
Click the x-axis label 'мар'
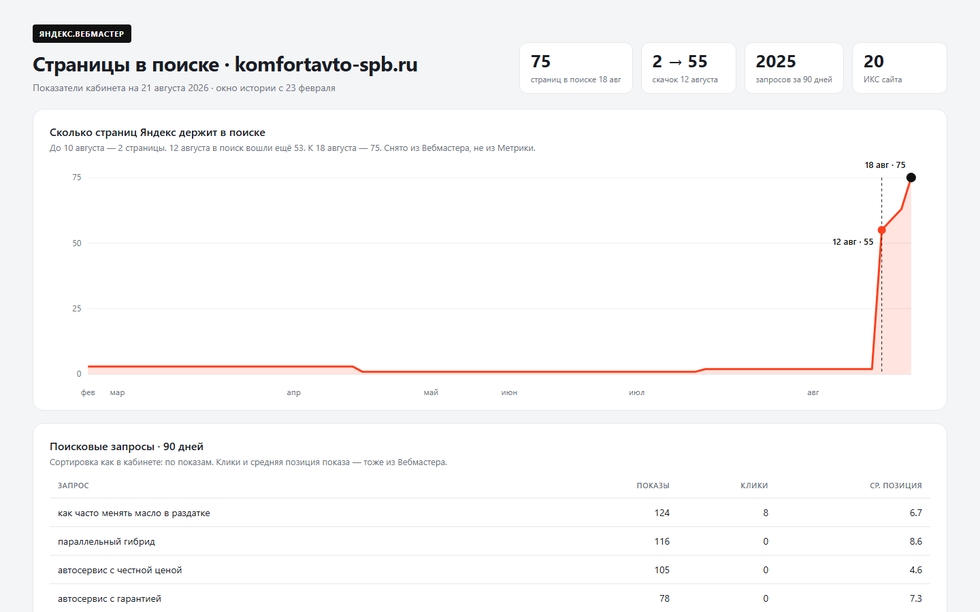coord(118,393)
